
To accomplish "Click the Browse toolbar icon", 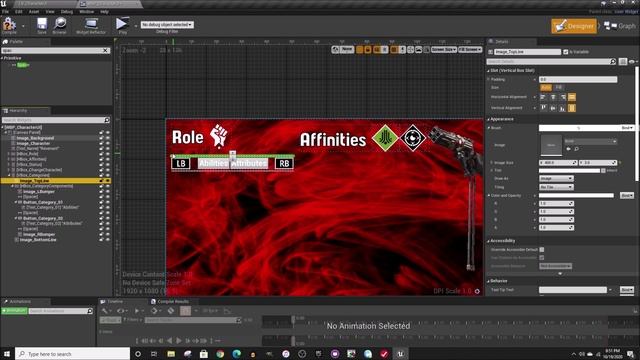I will click(x=60, y=25).
